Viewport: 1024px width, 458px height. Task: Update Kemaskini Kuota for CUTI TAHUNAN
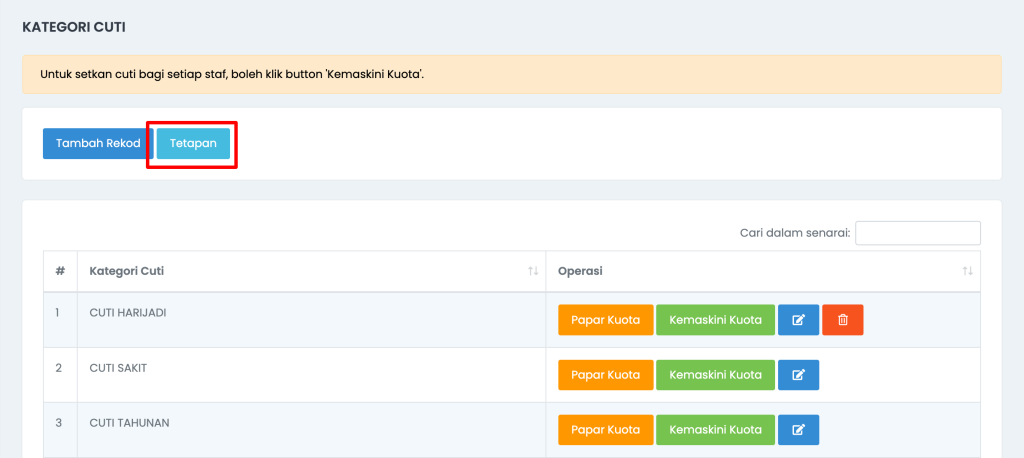(715, 430)
